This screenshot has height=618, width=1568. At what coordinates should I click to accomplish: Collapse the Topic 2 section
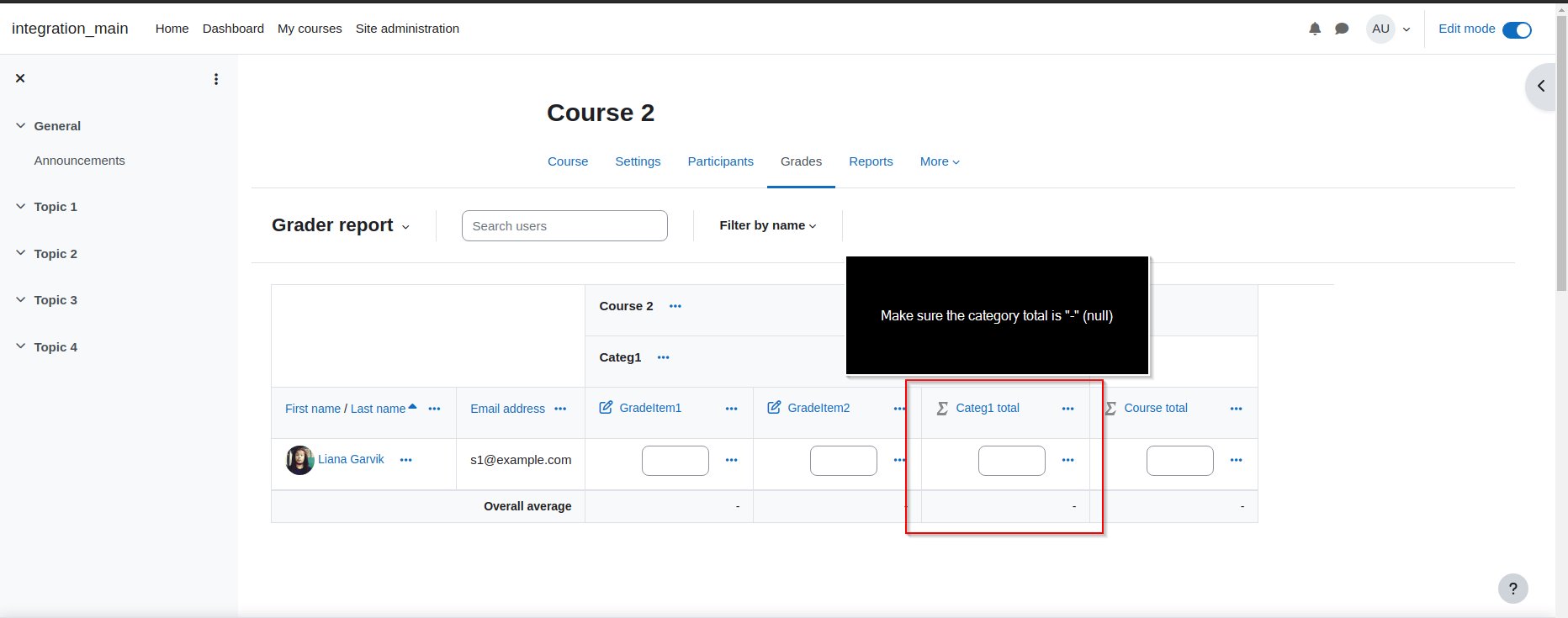click(20, 253)
